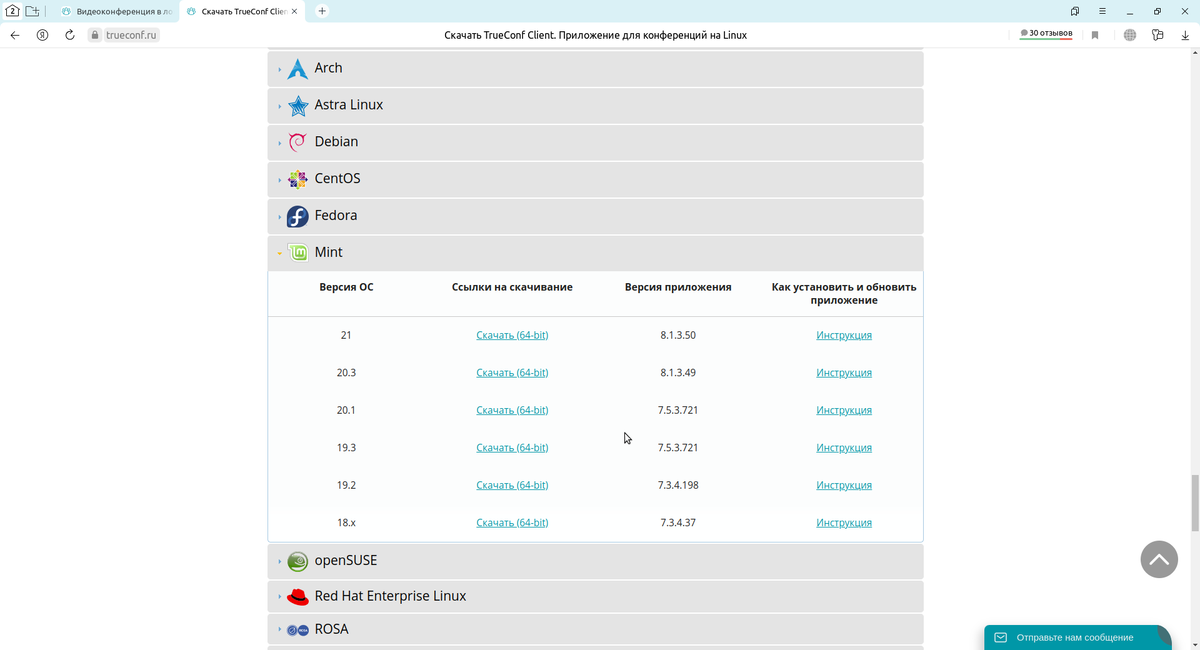Screen dimensions: 1200x650
Task: Click the lock icon in address bar
Action: [95, 35]
